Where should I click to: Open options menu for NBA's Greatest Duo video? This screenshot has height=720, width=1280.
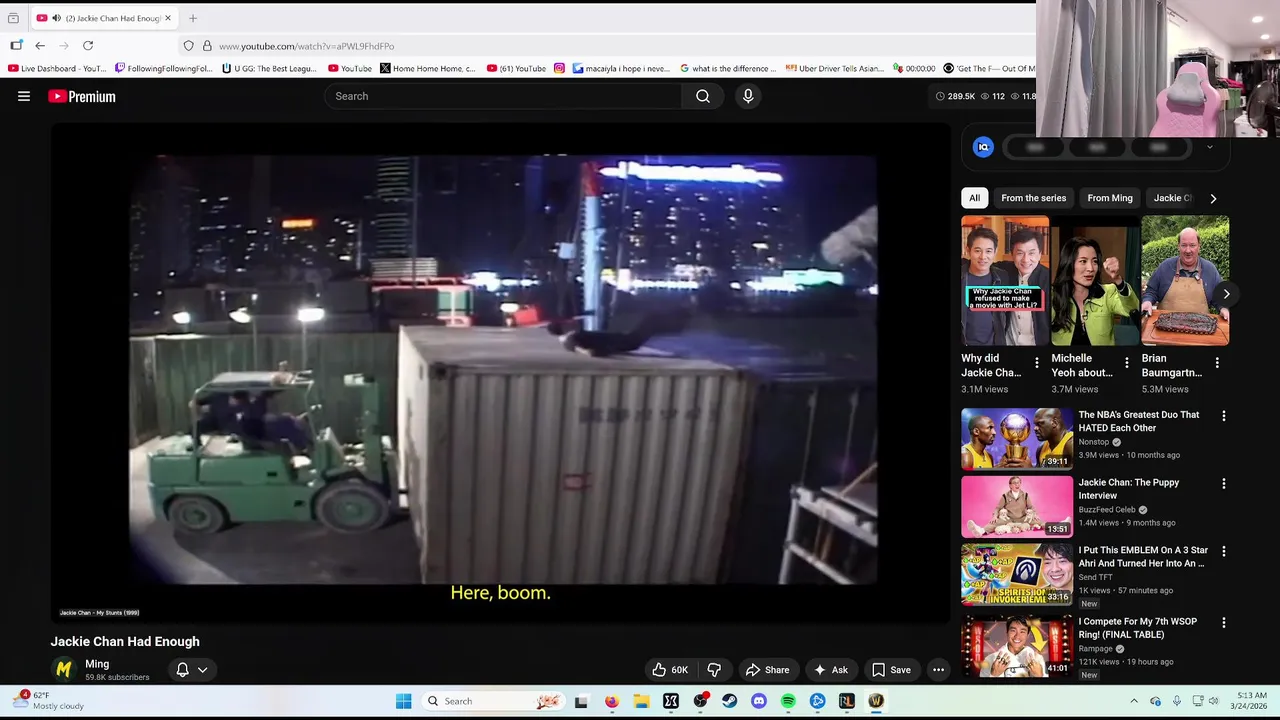click(x=1223, y=416)
